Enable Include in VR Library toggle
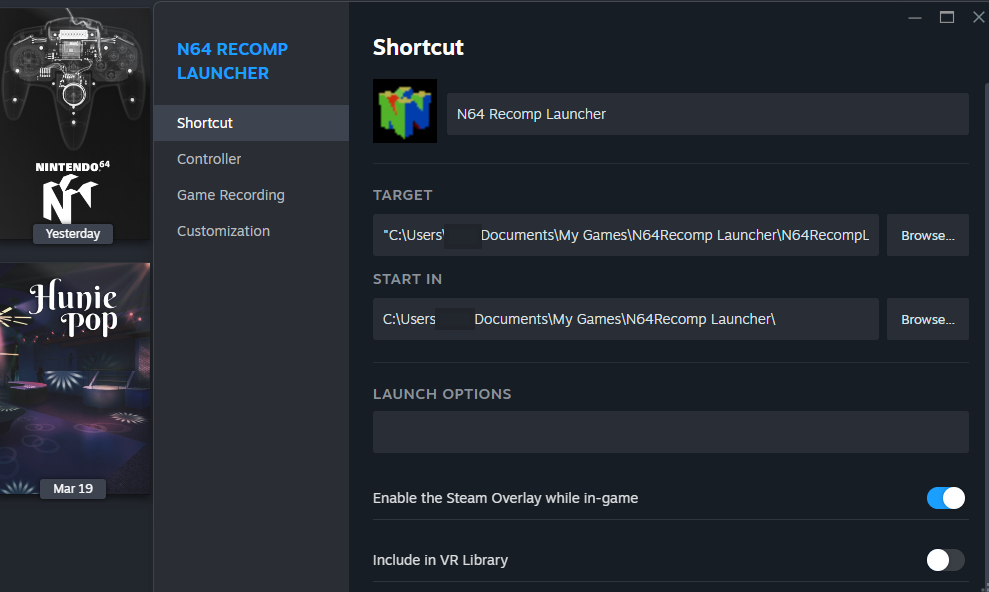The height and width of the screenshot is (592, 989). (945, 560)
